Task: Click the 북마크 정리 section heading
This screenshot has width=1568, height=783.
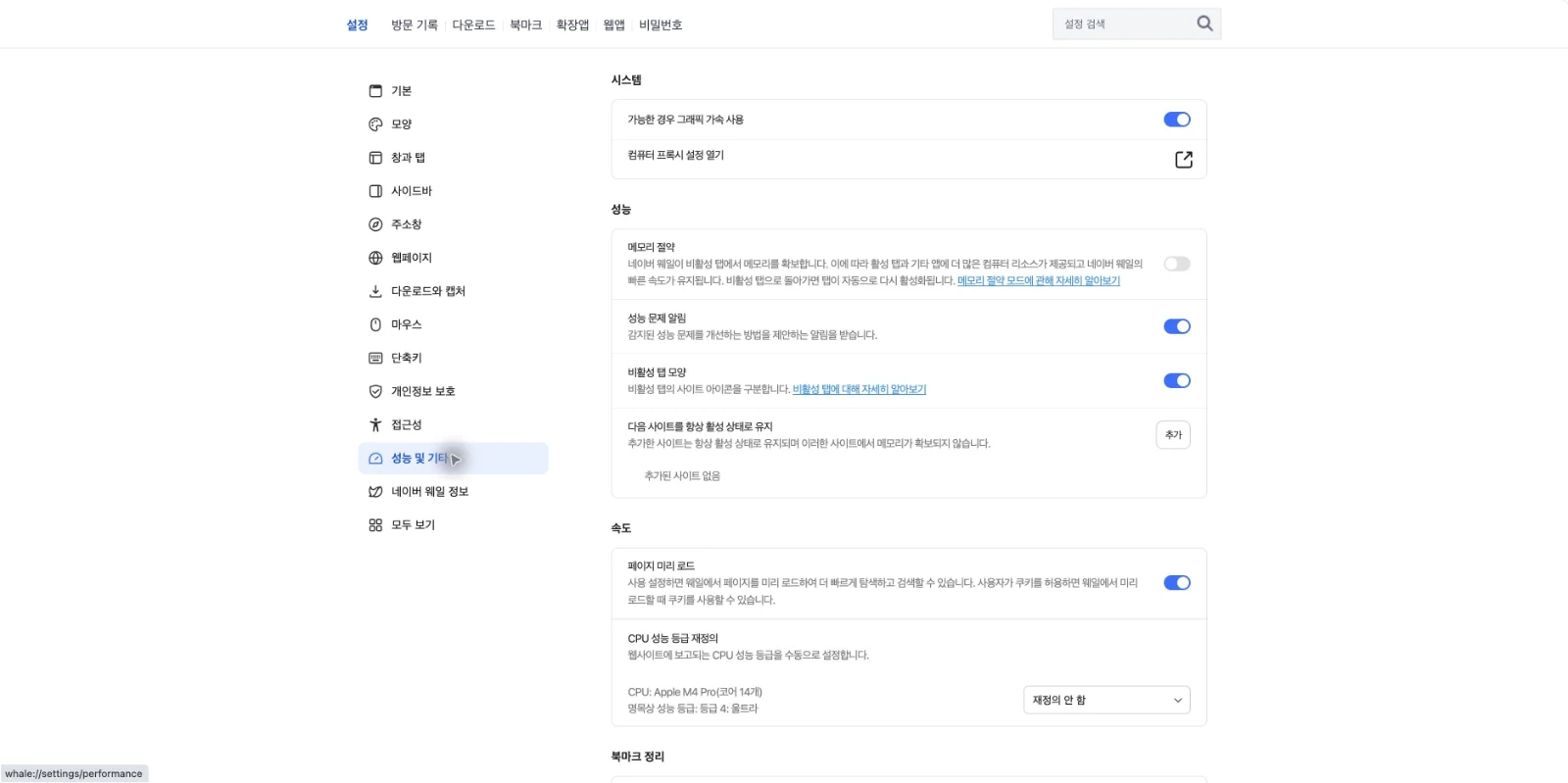Action: point(638,757)
